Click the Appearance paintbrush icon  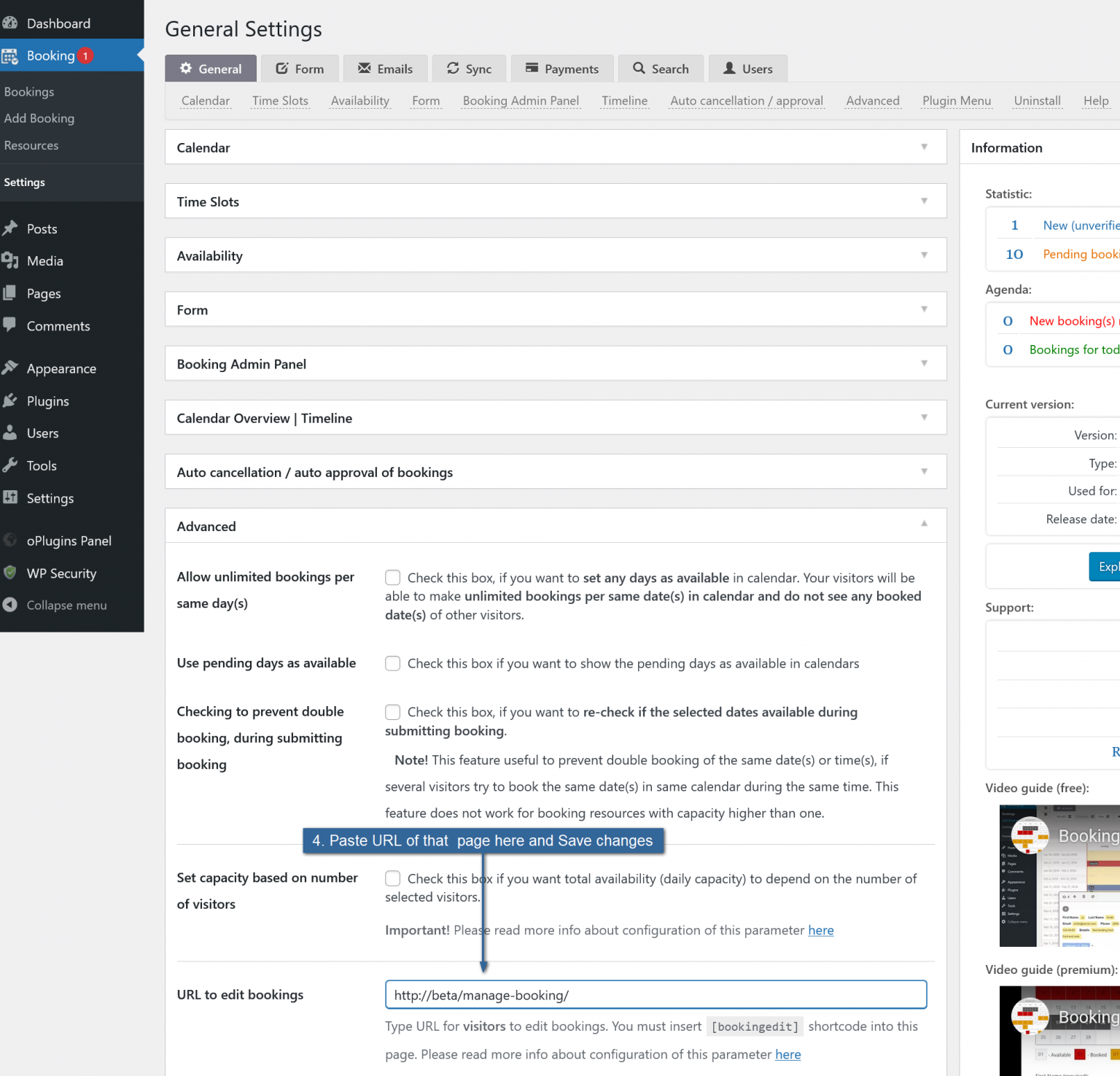pyautogui.click(x=10, y=368)
